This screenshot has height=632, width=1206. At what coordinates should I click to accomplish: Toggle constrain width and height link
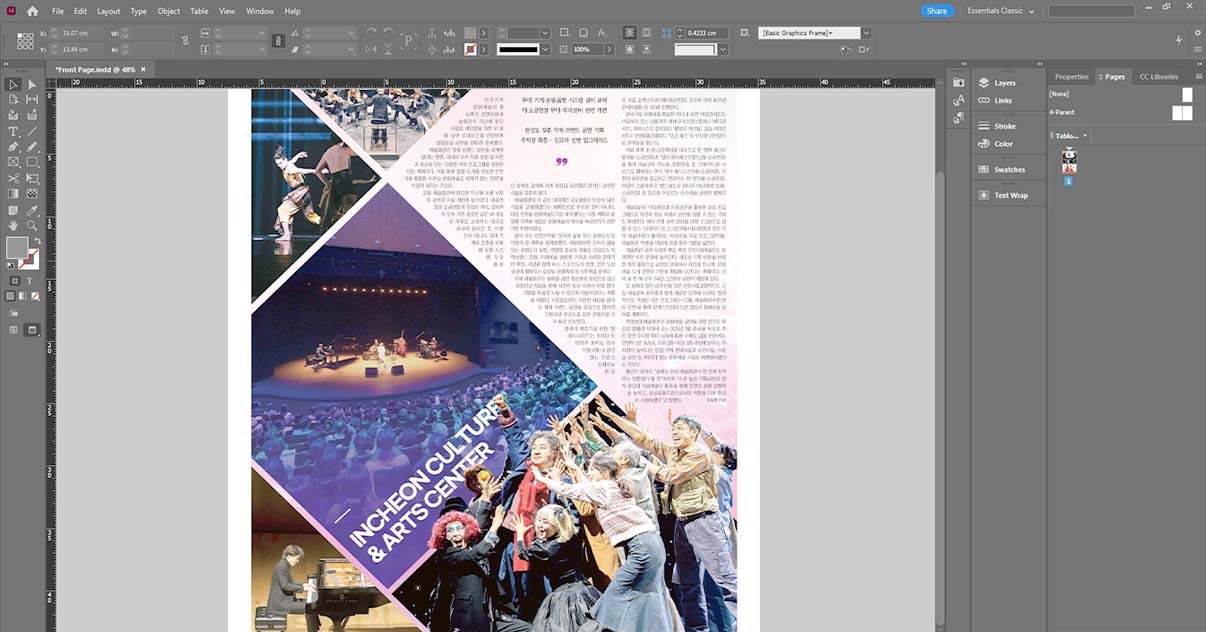pos(185,41)
